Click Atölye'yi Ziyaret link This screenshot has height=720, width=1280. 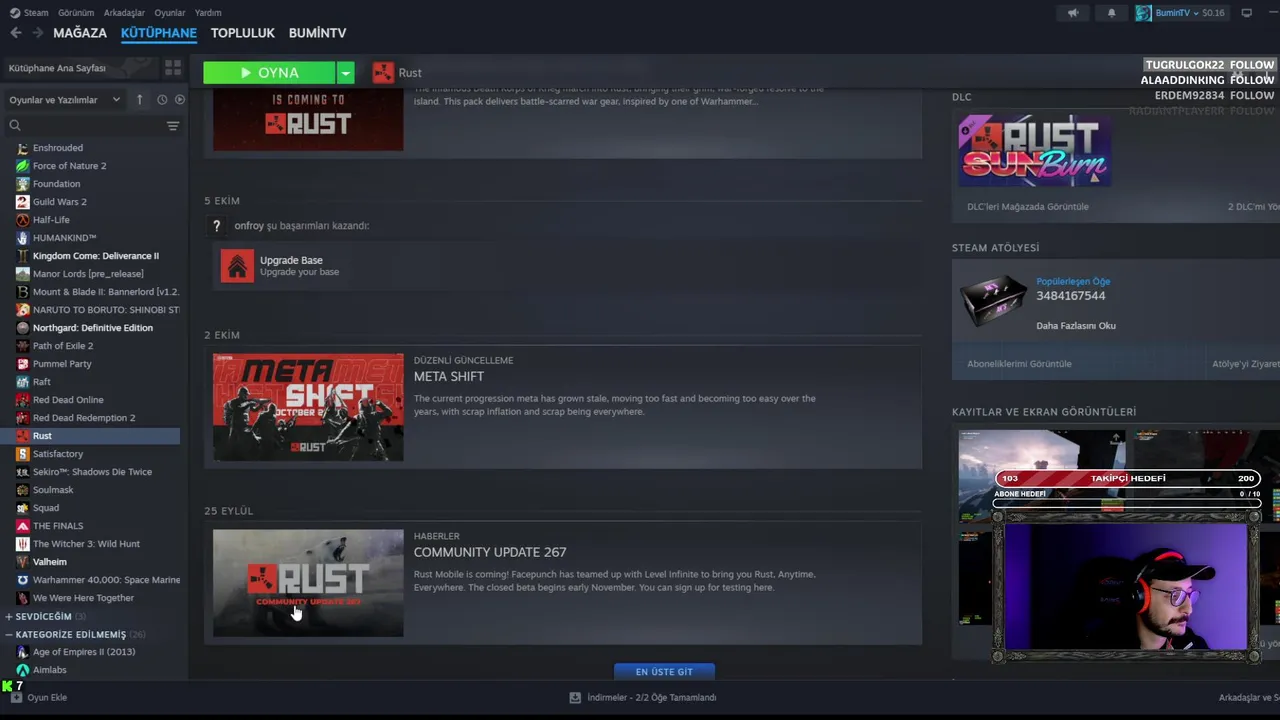tap(1245, 364)
